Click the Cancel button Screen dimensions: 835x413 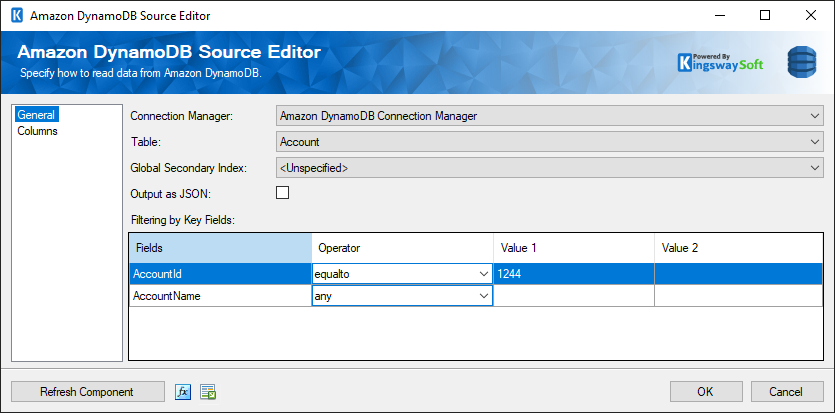[x=786, y=392]
